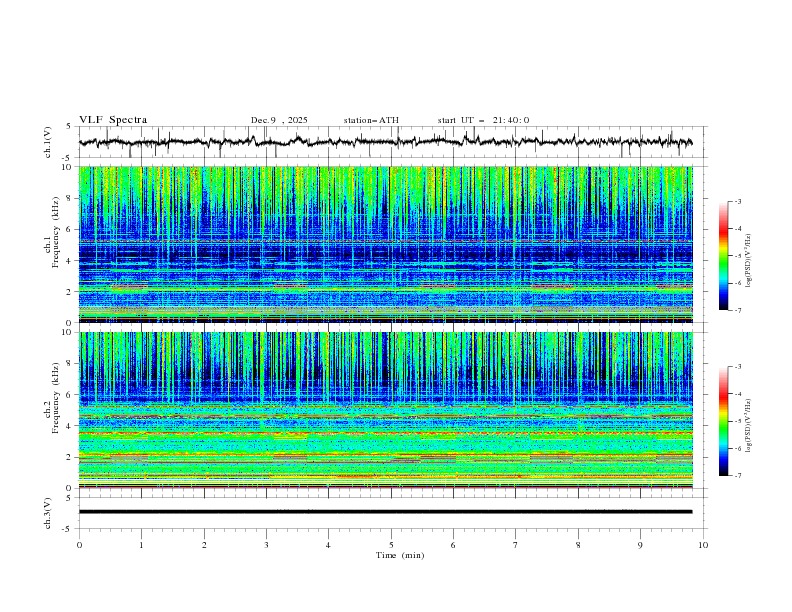Click the "Time (min)" axis title

pos(400,555)
